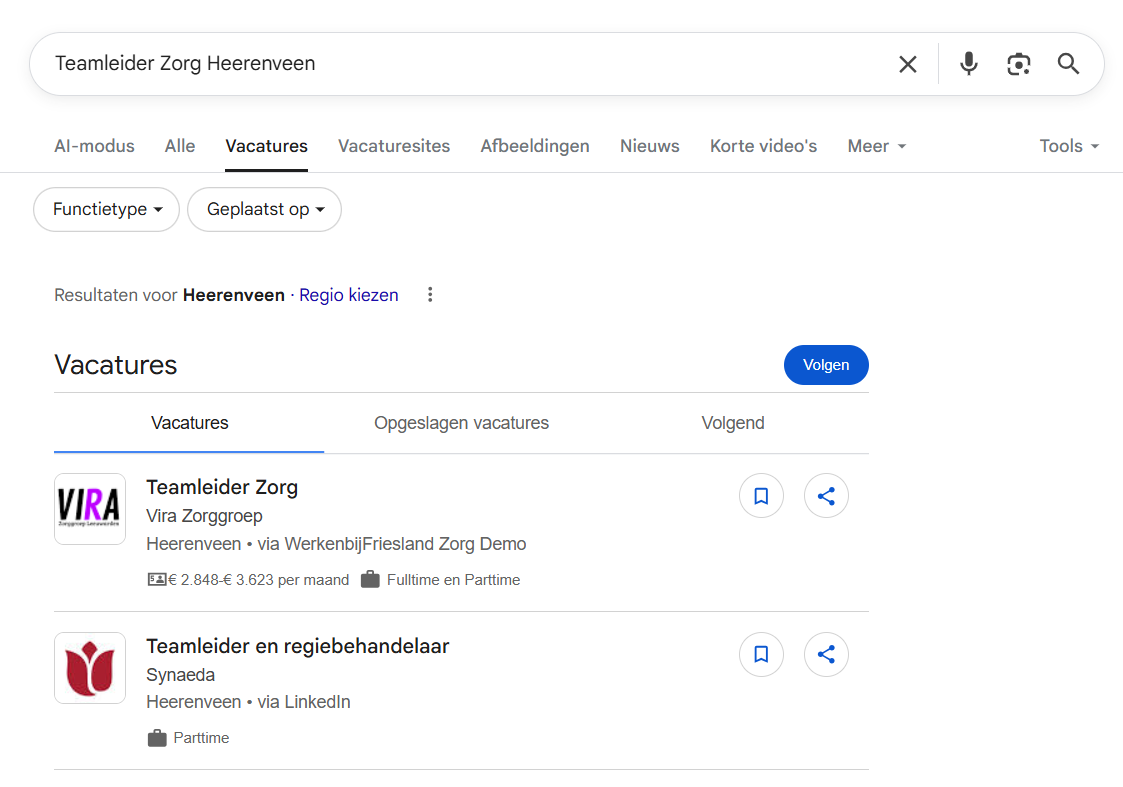Open the Meer menu dropdown

876,146
